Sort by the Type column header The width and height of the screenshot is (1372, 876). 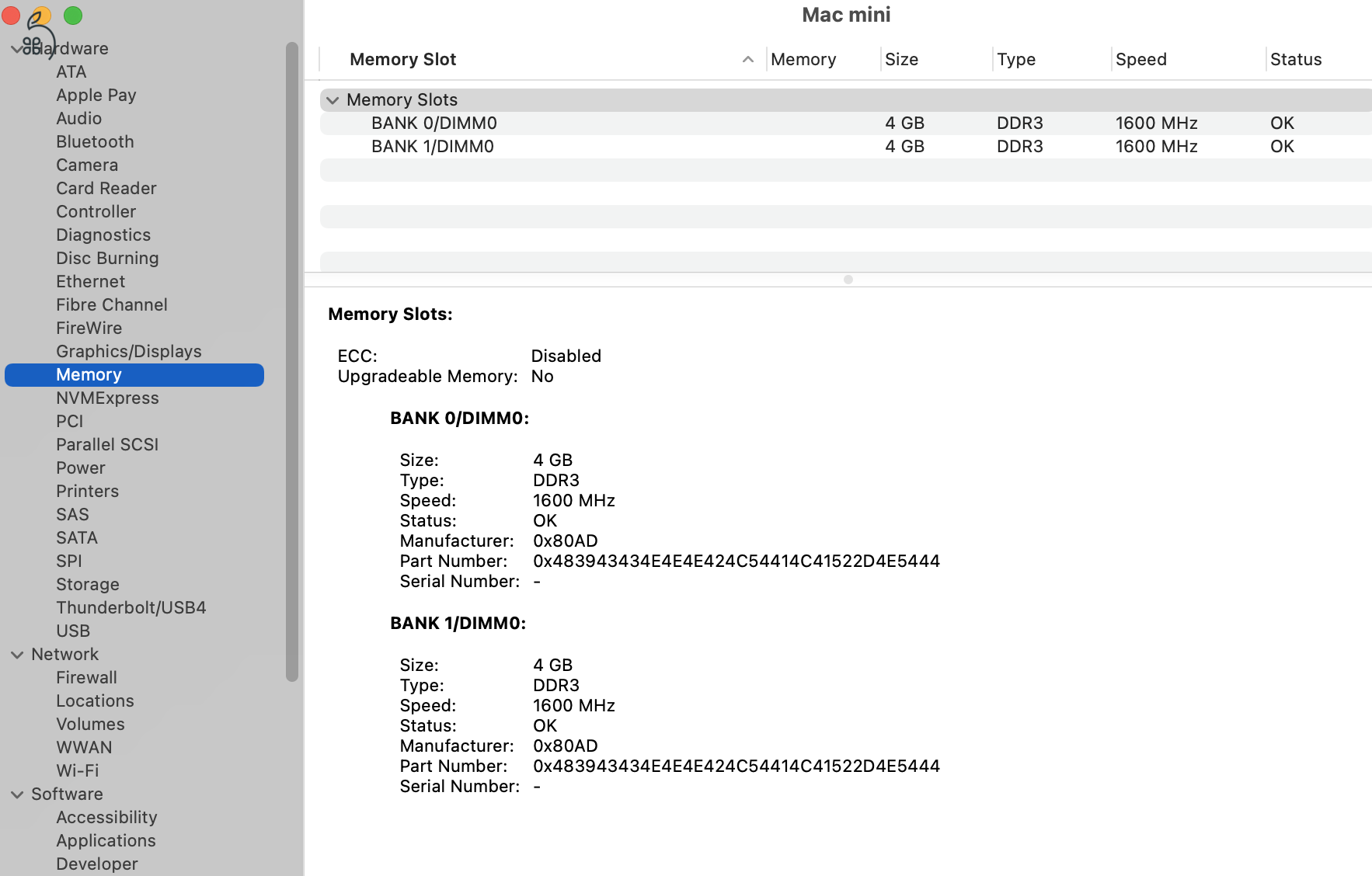pyautogui.click(x=1016, y=60)
